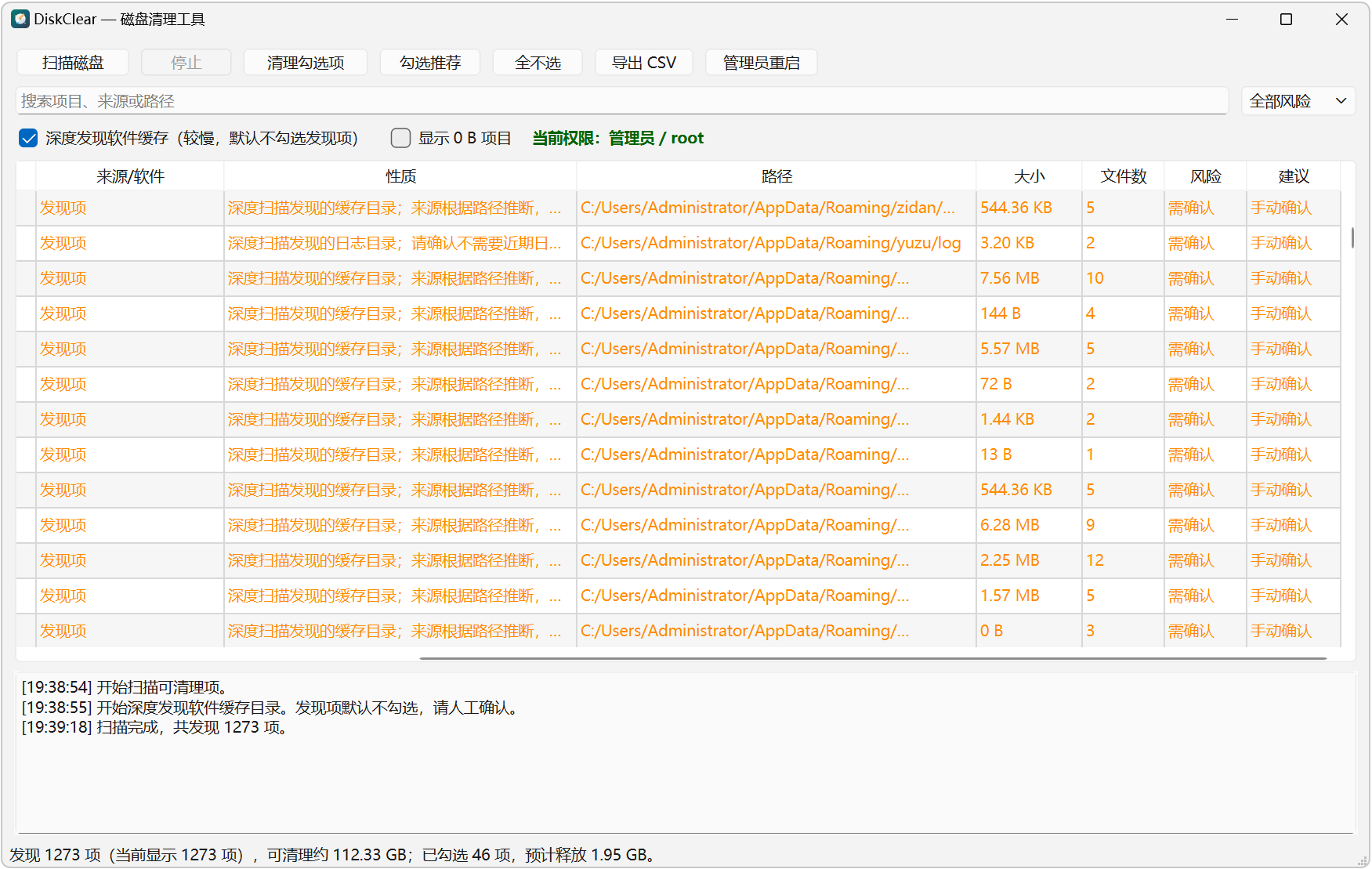The height and width of the screenshot is (869, 1372).
Task: Click the 路径 column header
Action: click(x=777, y=176)
